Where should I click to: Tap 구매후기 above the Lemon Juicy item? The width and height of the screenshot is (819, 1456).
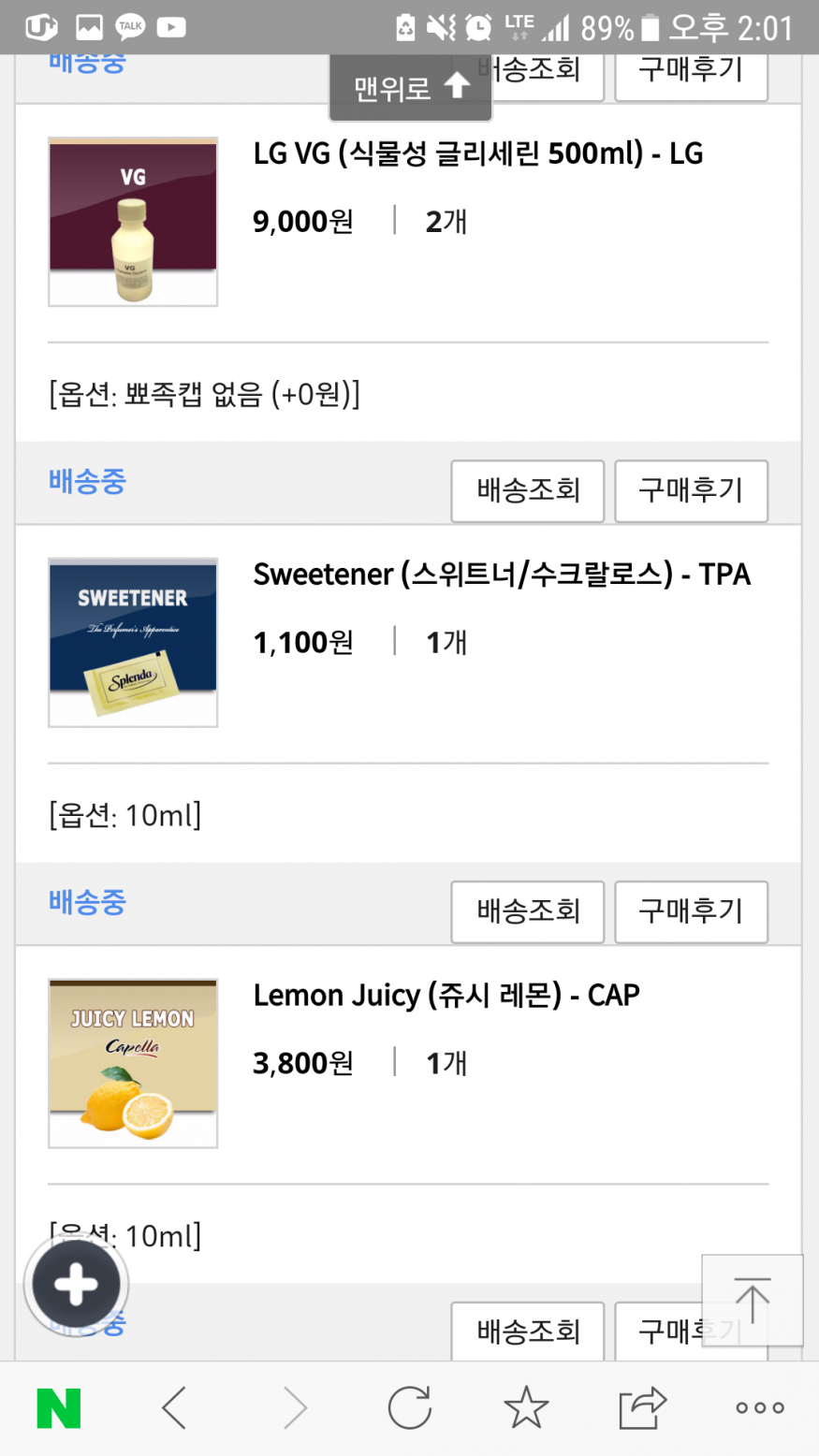tap(691, 911)
